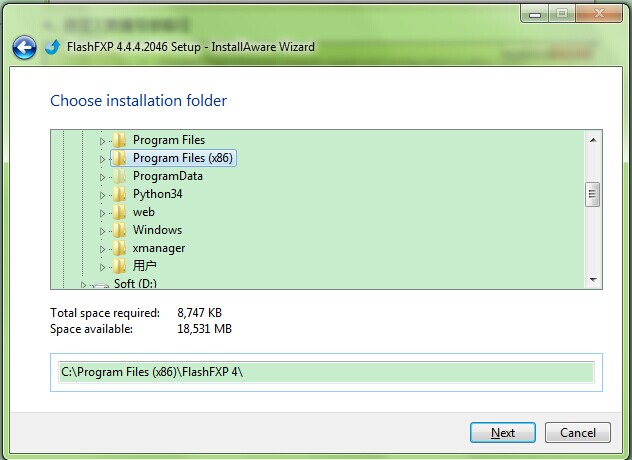Expand the Program Files (x86) node
Screen dimensions: 632x460
tap(102, 159)
